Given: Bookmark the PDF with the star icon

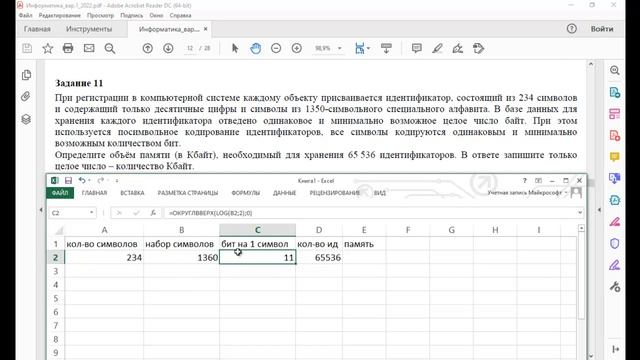Looking at the screenshot, I should (48, 48).
